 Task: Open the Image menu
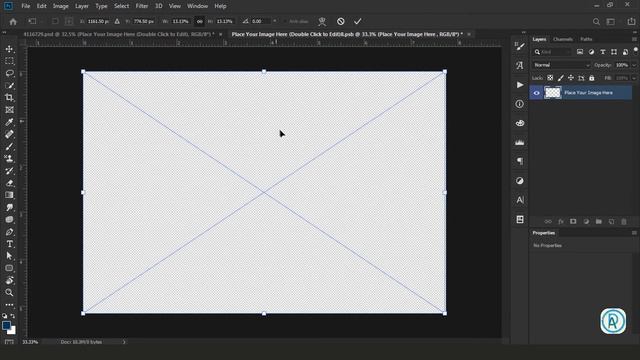click(61, 6)
